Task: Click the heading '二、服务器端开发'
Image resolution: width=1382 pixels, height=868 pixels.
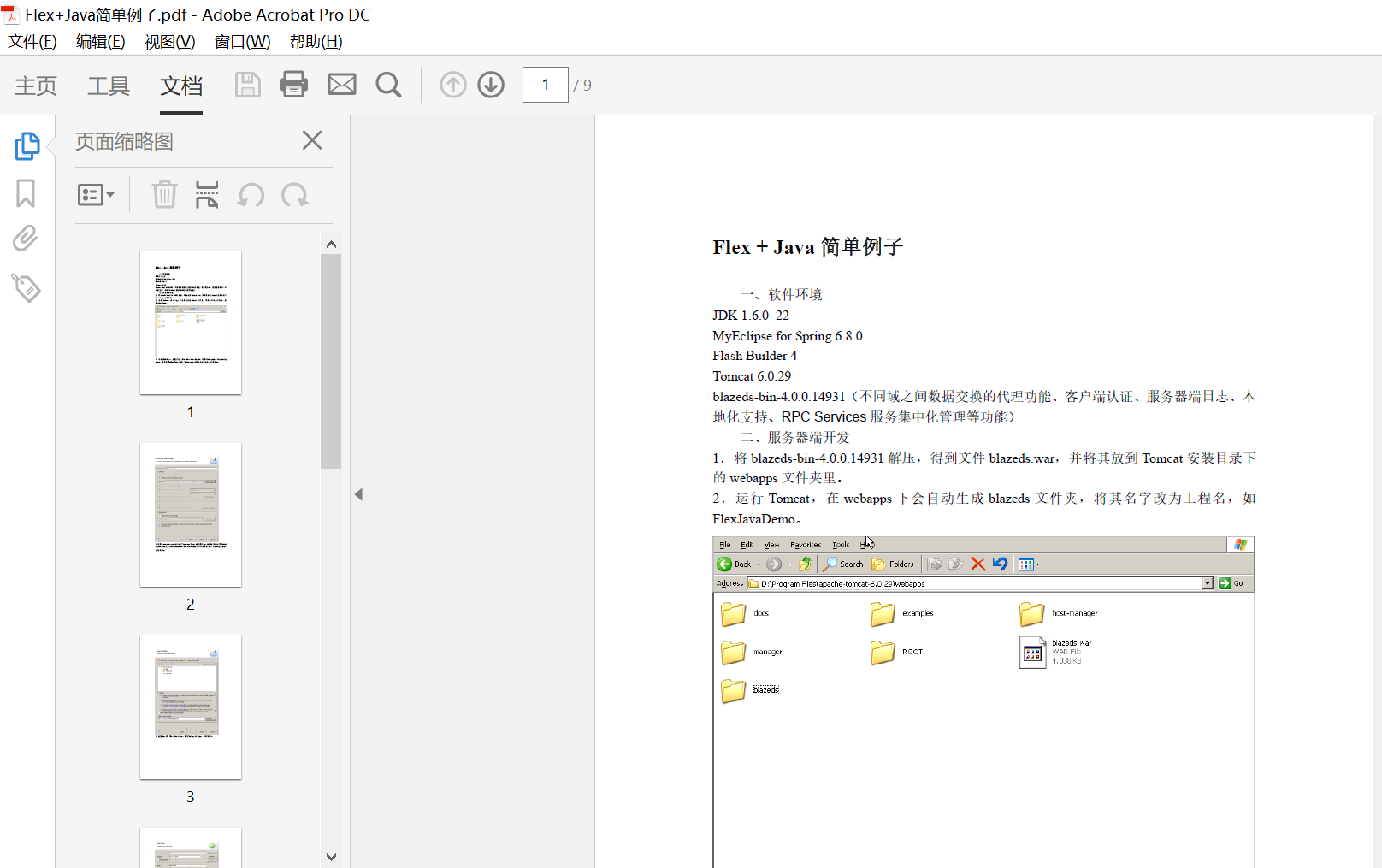Action: (x=795, y=438)
